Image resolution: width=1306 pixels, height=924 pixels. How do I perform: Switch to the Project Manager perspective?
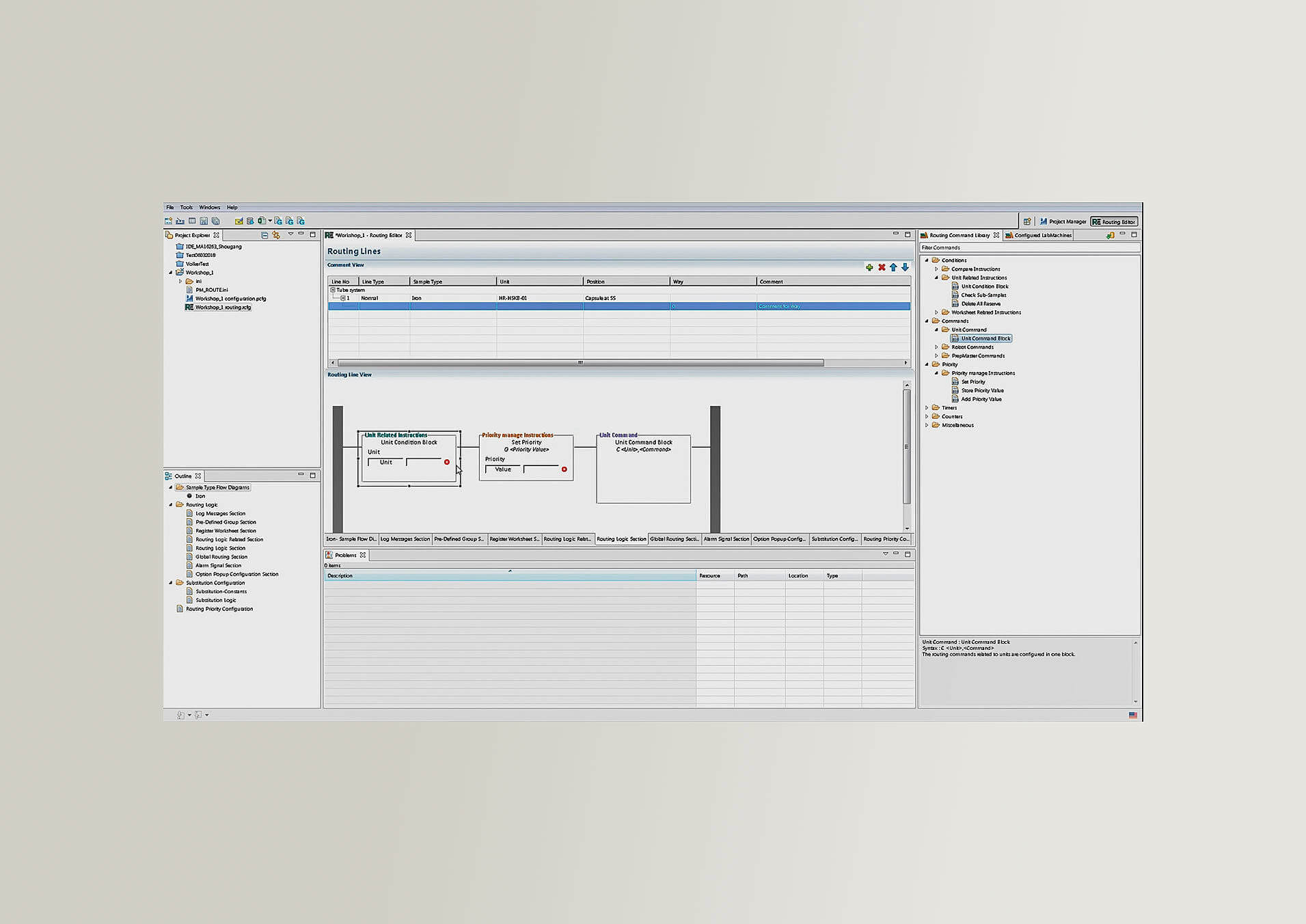coord(1063,221)
